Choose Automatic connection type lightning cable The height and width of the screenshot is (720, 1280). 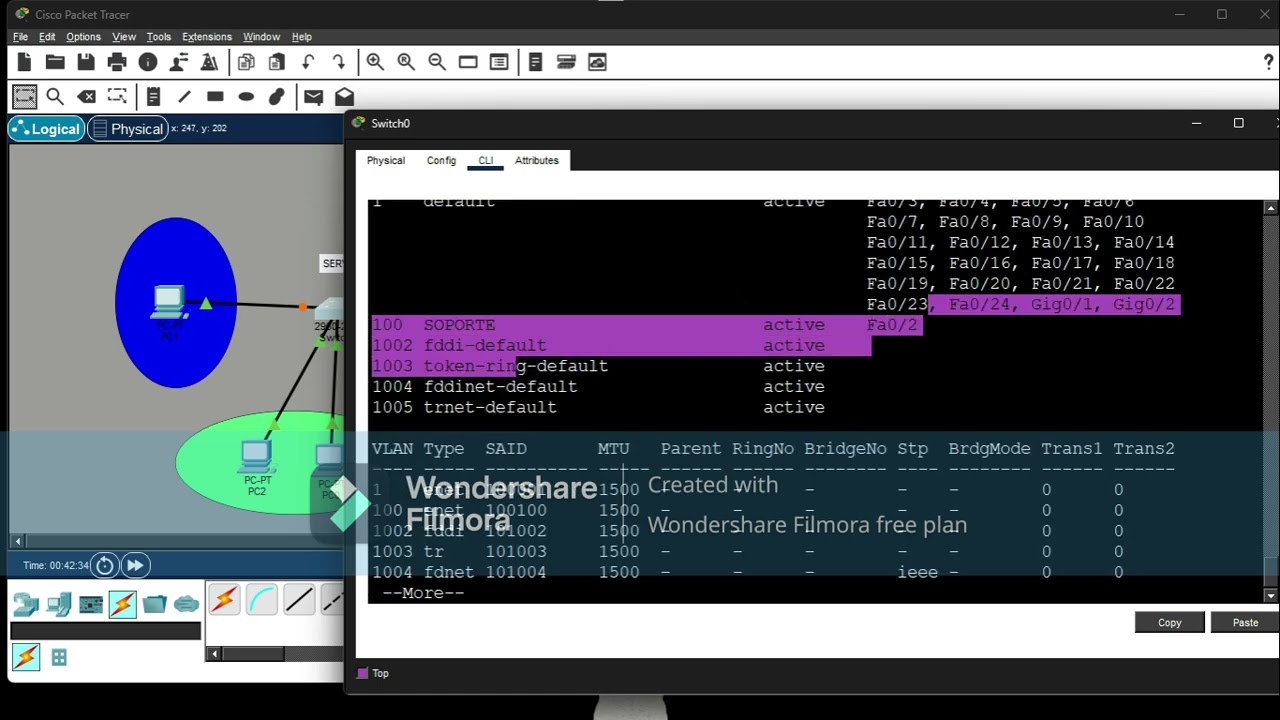(224, 599)
